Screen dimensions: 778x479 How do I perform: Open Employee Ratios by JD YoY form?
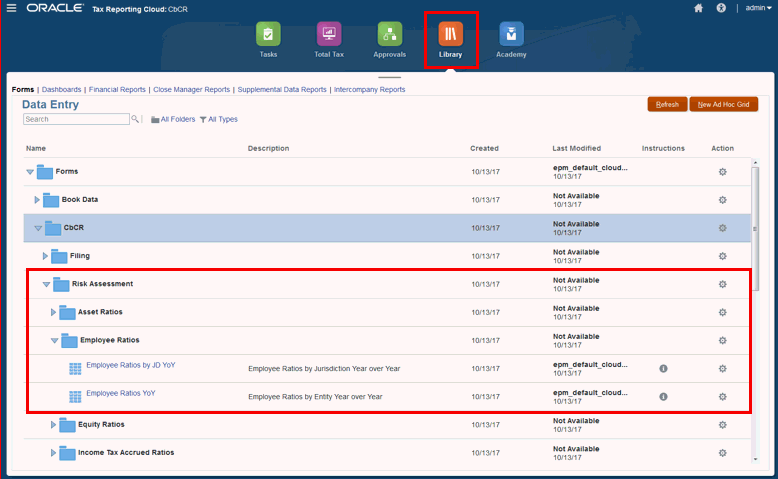tap(130, 365)
